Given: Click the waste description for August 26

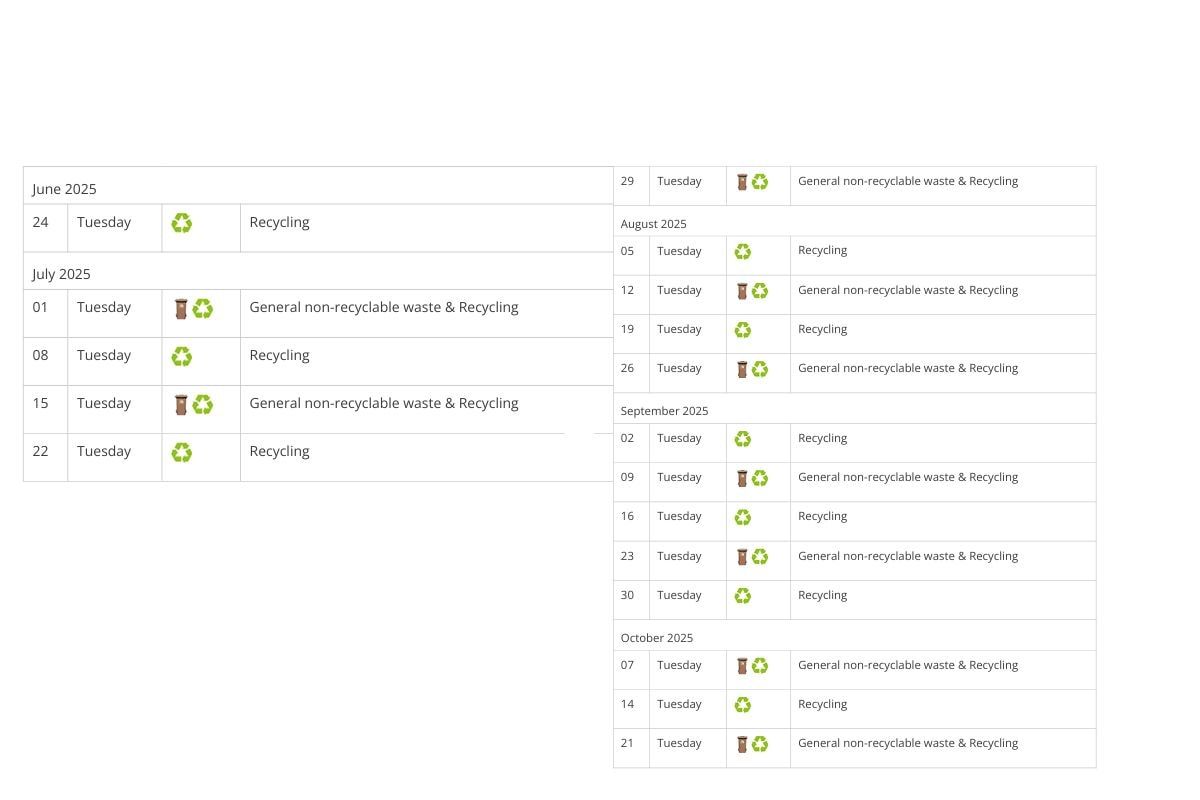Looking at the screenshot, I should coord(908,368).
